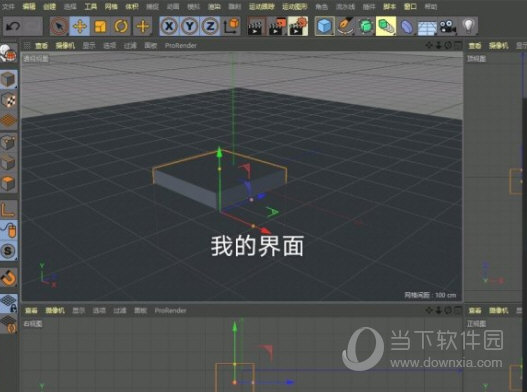Render to Picture Viewer with the middle clapperboard
527x392 pixels.
277,26
